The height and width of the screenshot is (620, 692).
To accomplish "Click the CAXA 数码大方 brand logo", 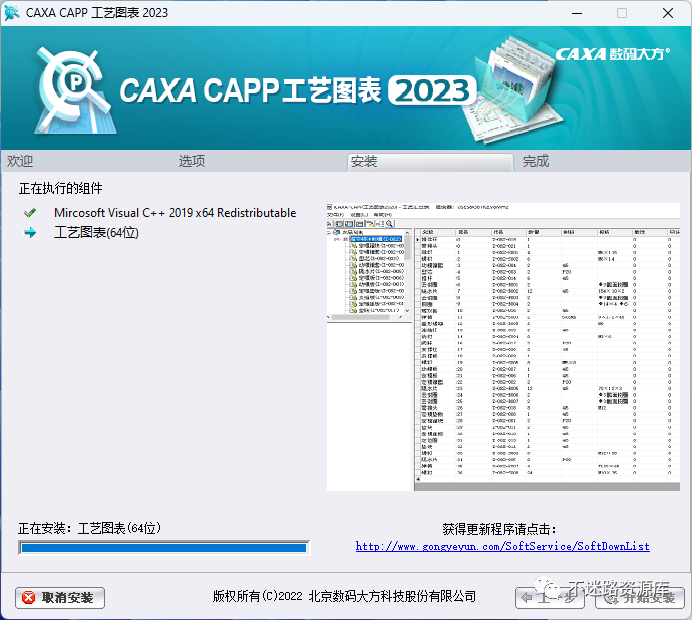I will (x=613, y=54).
